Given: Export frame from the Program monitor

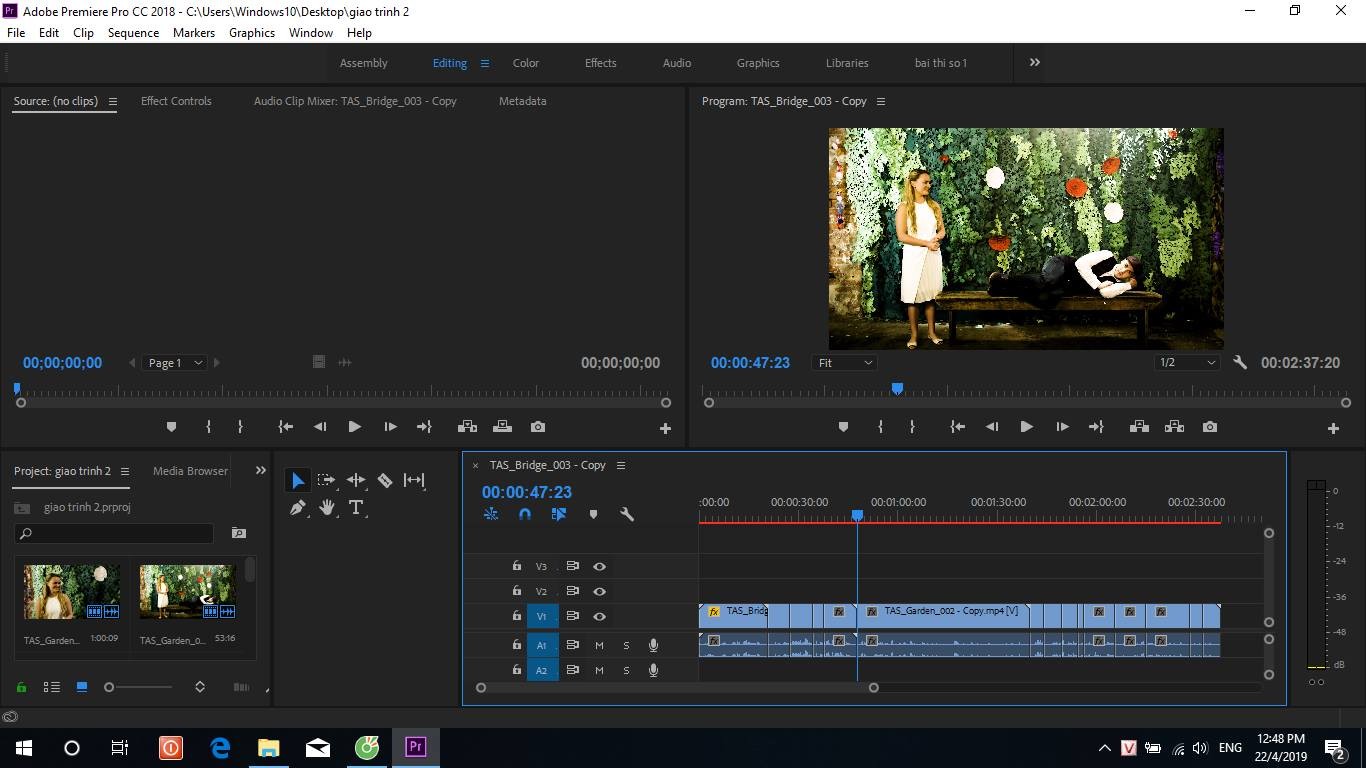Looking at the screenshot, I should (1210, 427).
